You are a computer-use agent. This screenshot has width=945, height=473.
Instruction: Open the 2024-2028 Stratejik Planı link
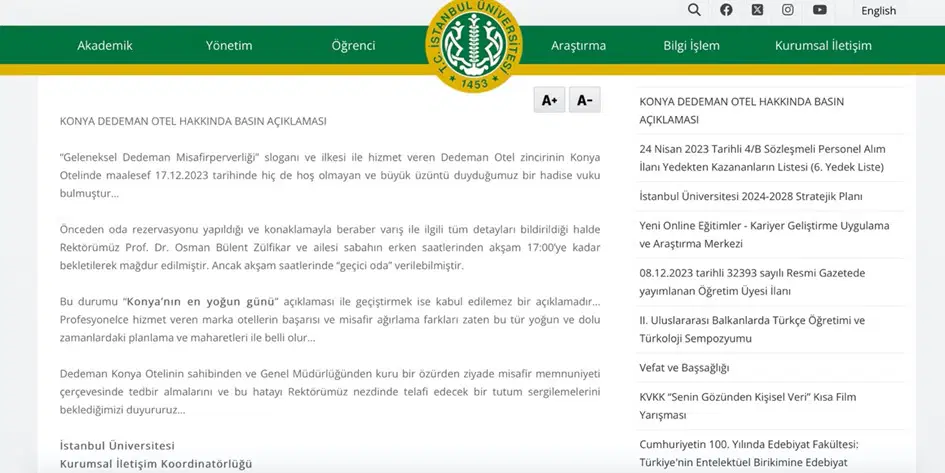750,196
